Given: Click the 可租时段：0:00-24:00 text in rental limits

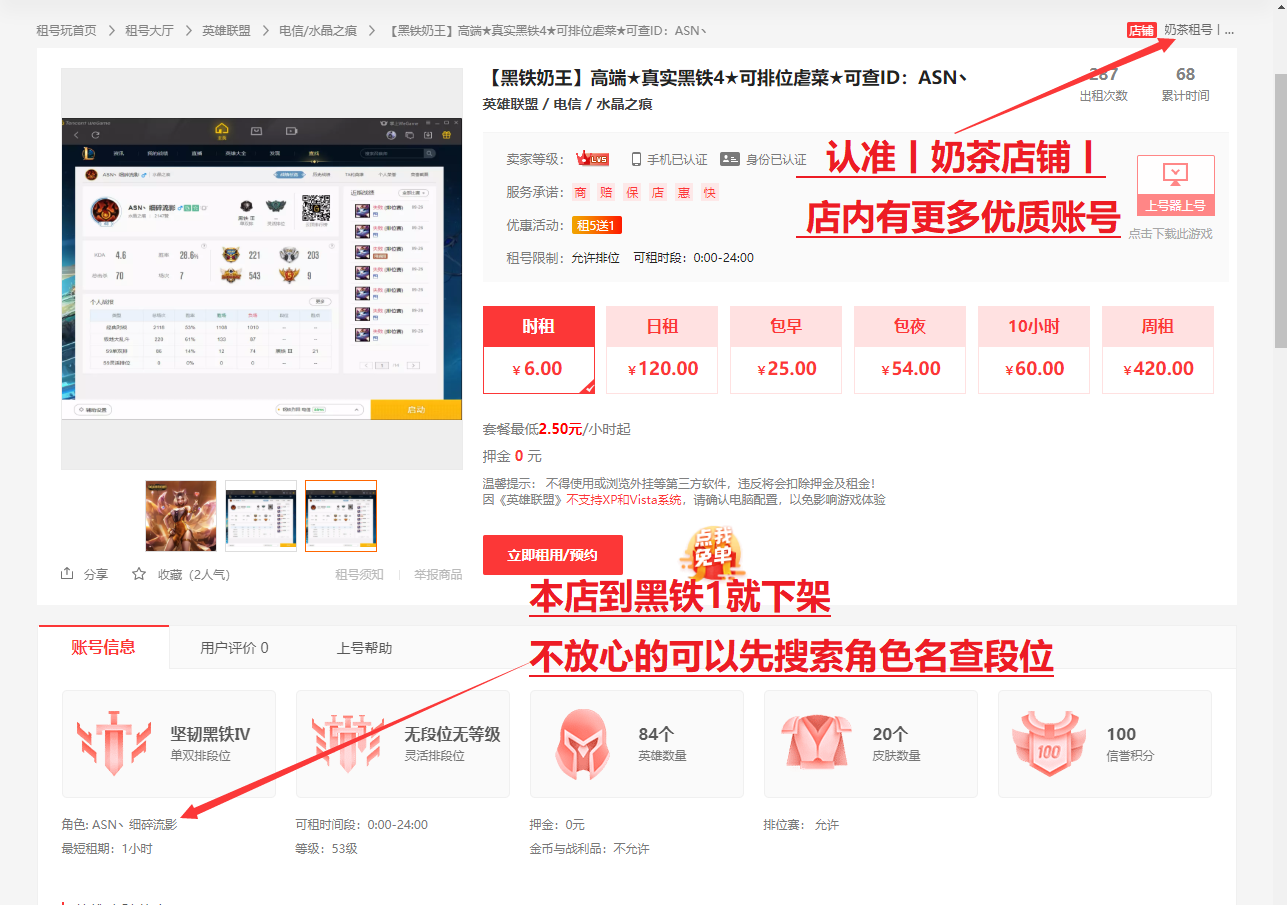Looking at the screenshot, I should [693, 258].
